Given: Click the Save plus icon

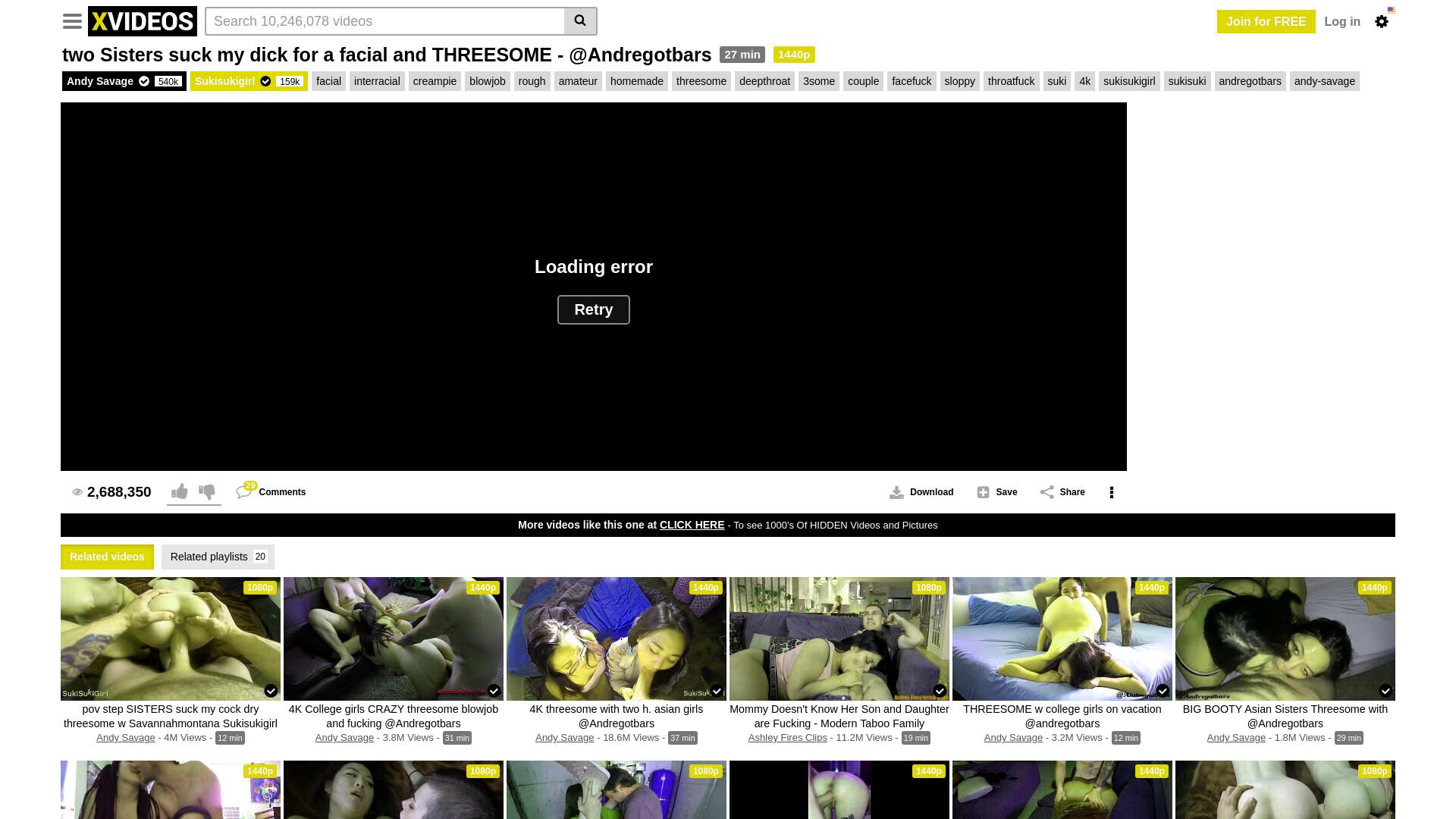Looking at the screenshot, I should (984, 492).
